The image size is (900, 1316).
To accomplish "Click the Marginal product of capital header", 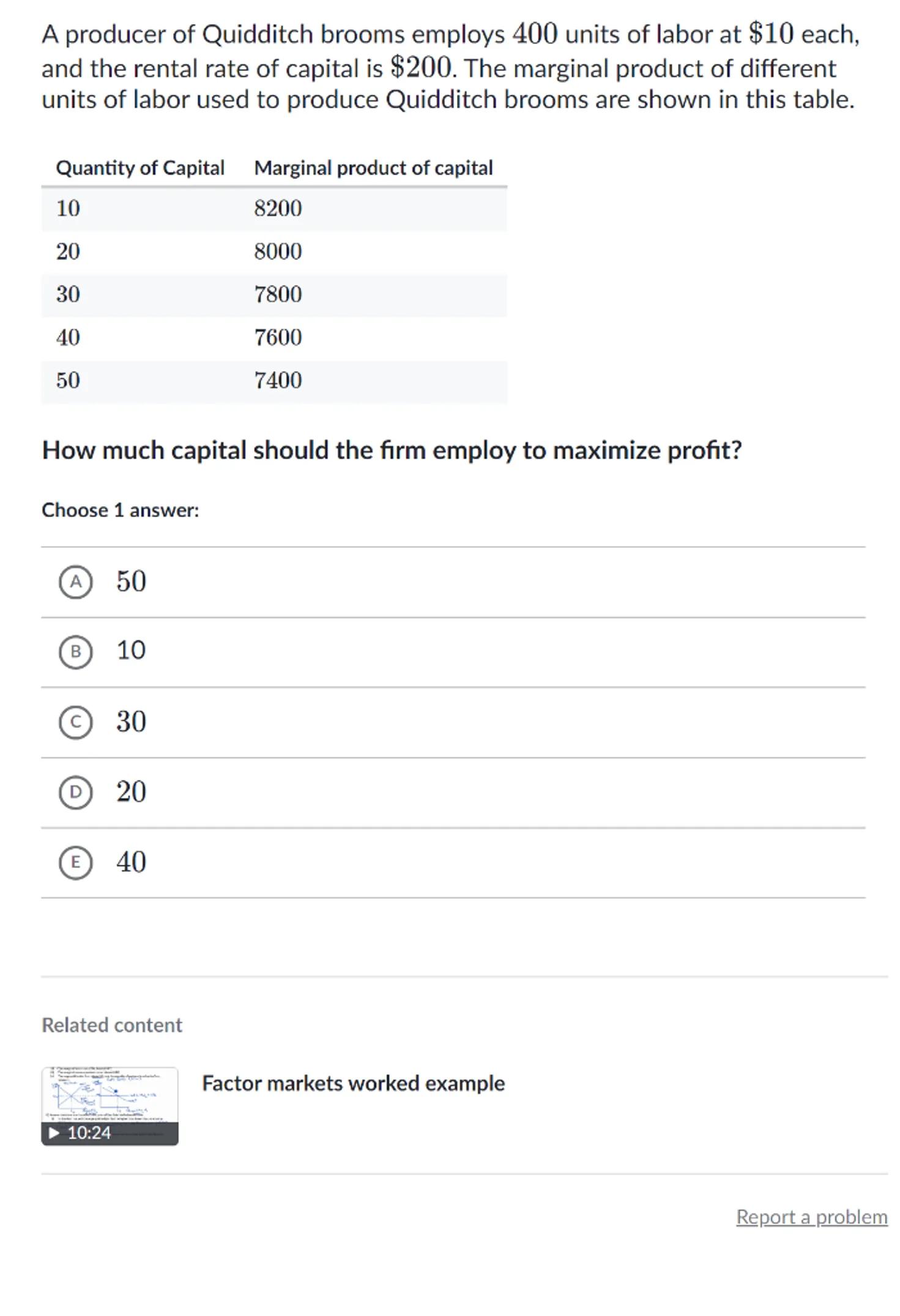I will tap(373, 168).
